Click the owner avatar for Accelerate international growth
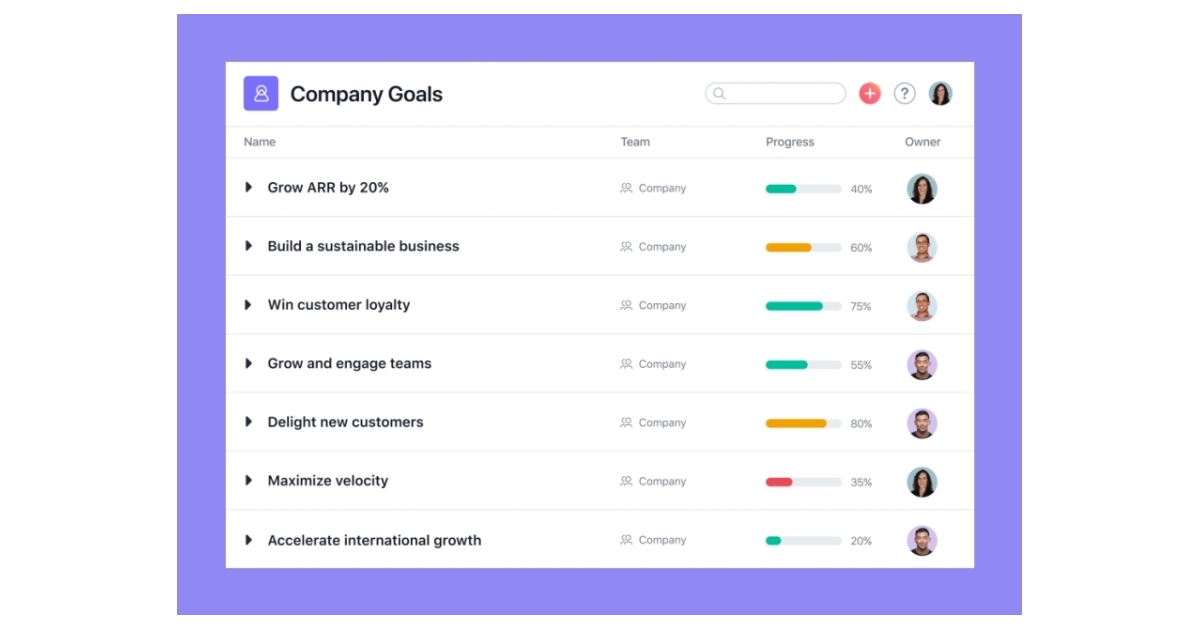The height and width of the screenshot is (627, 1200). tap(921, 539)
